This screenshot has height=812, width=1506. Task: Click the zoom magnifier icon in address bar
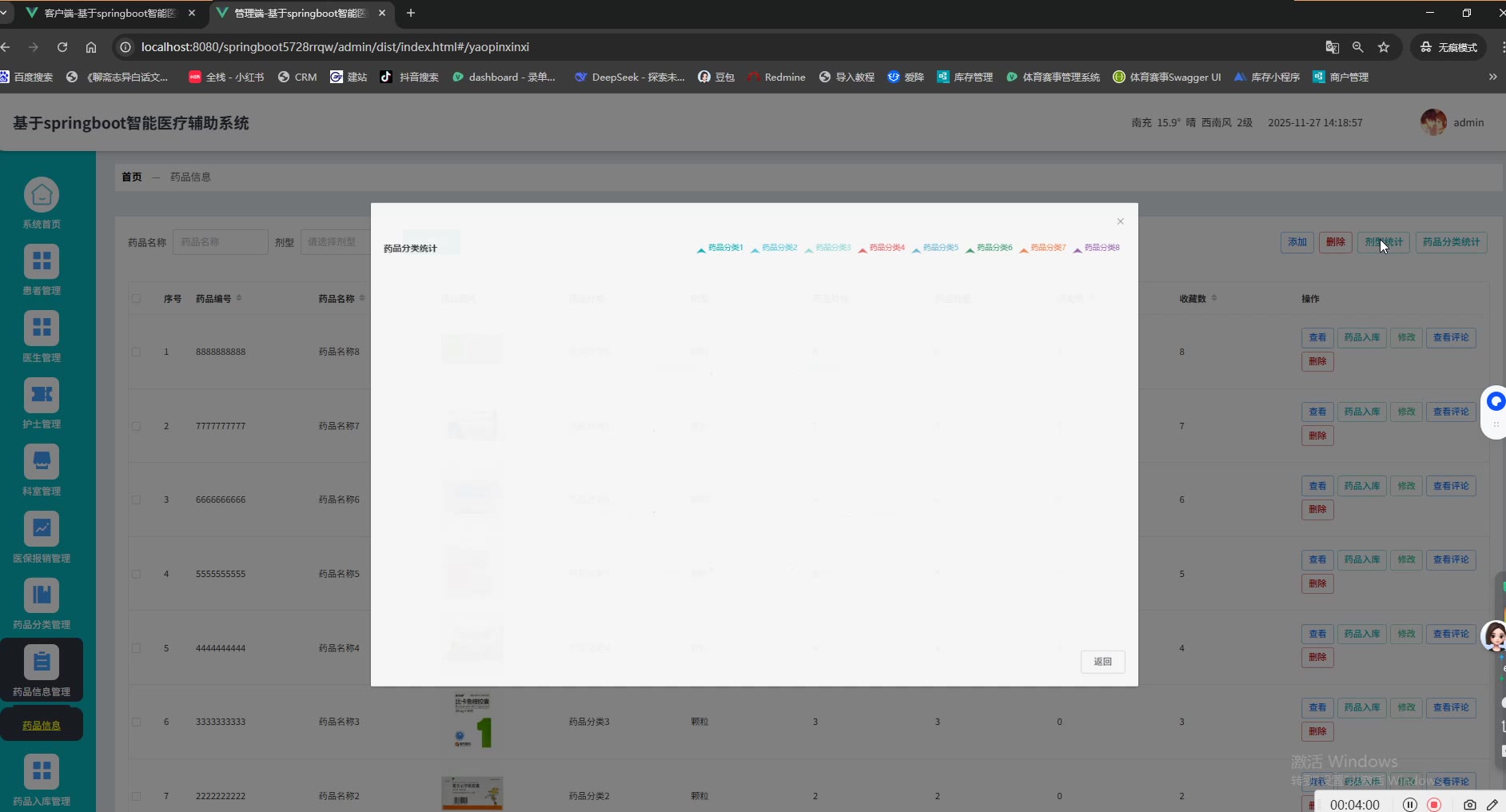[1357, 47]
